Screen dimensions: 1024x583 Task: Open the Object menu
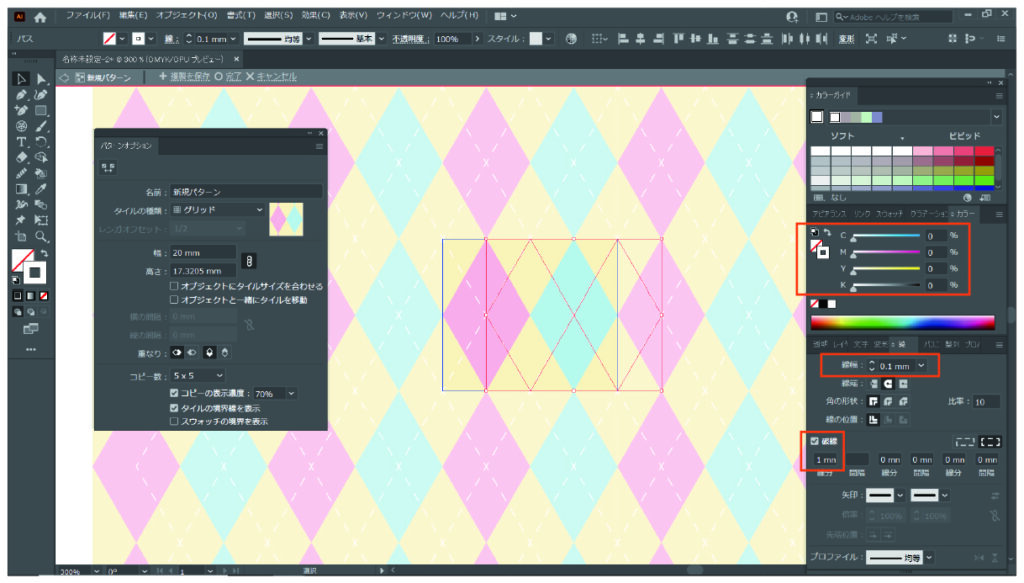(x=186, y=15)
